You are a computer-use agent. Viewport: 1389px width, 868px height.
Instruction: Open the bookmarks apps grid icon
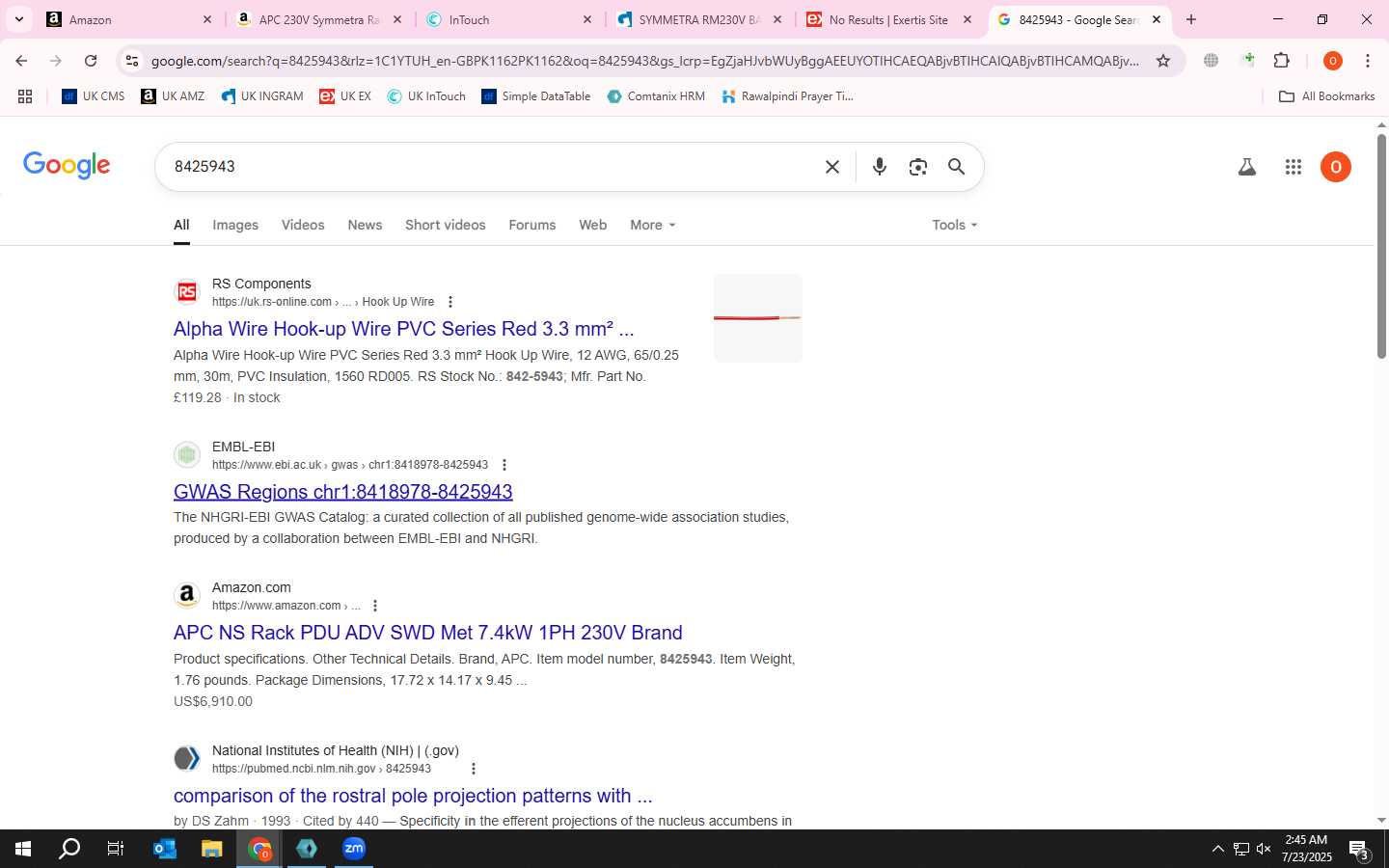pos(25,96)
